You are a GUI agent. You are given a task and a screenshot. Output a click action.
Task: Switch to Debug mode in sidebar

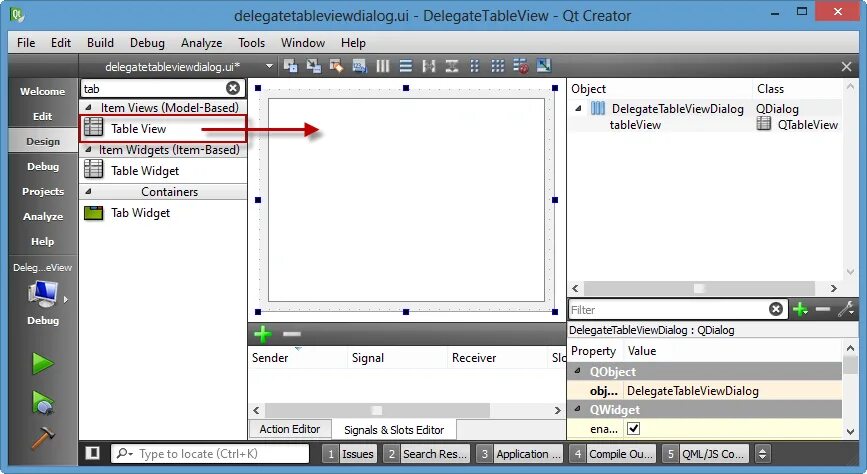43,166
